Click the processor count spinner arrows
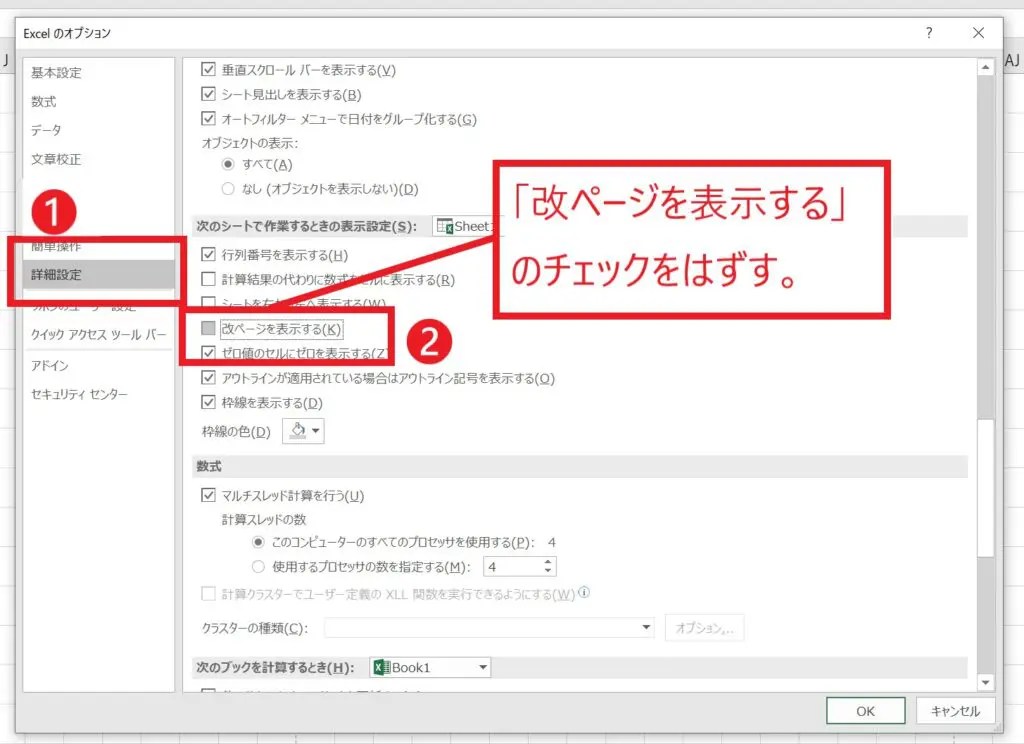Viewport: 1024px width, 744px height. (x=548, y=566)
